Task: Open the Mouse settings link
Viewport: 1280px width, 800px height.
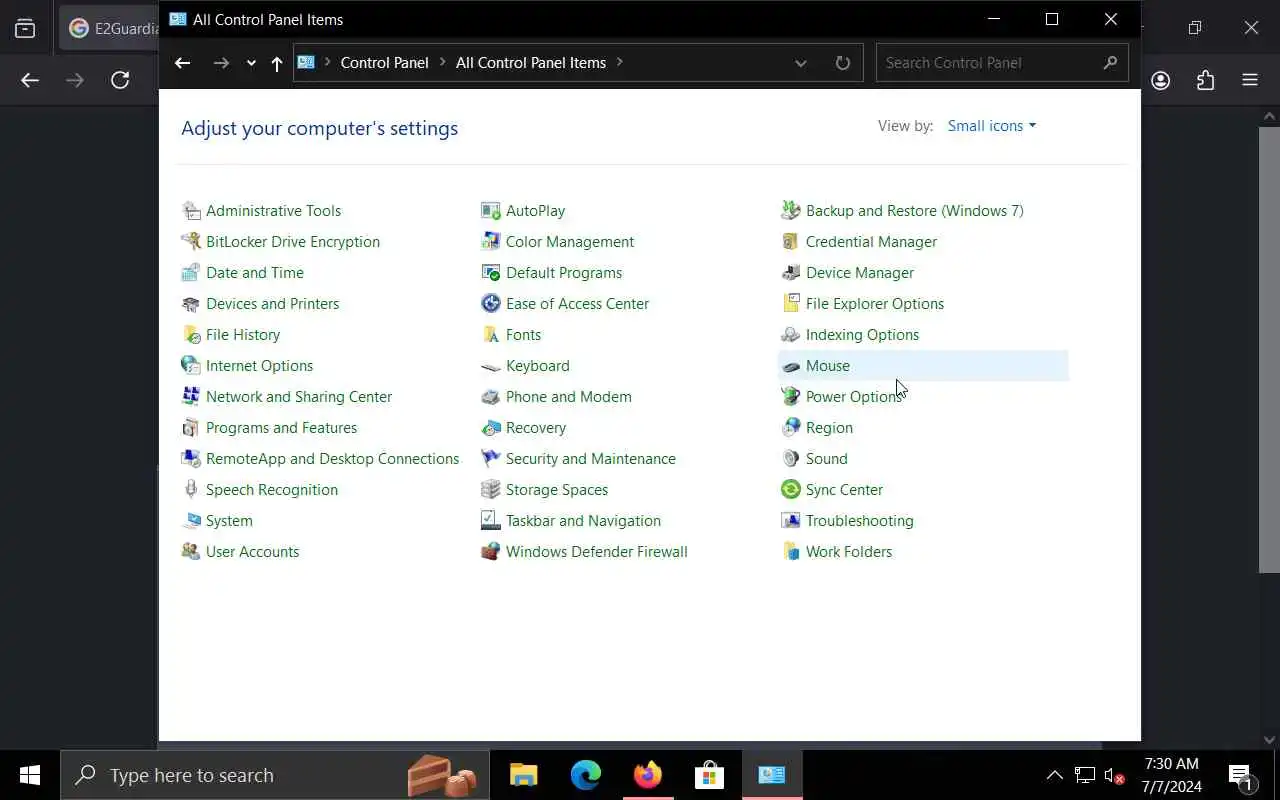Action: pyautogui.click(x=828, y=366)
